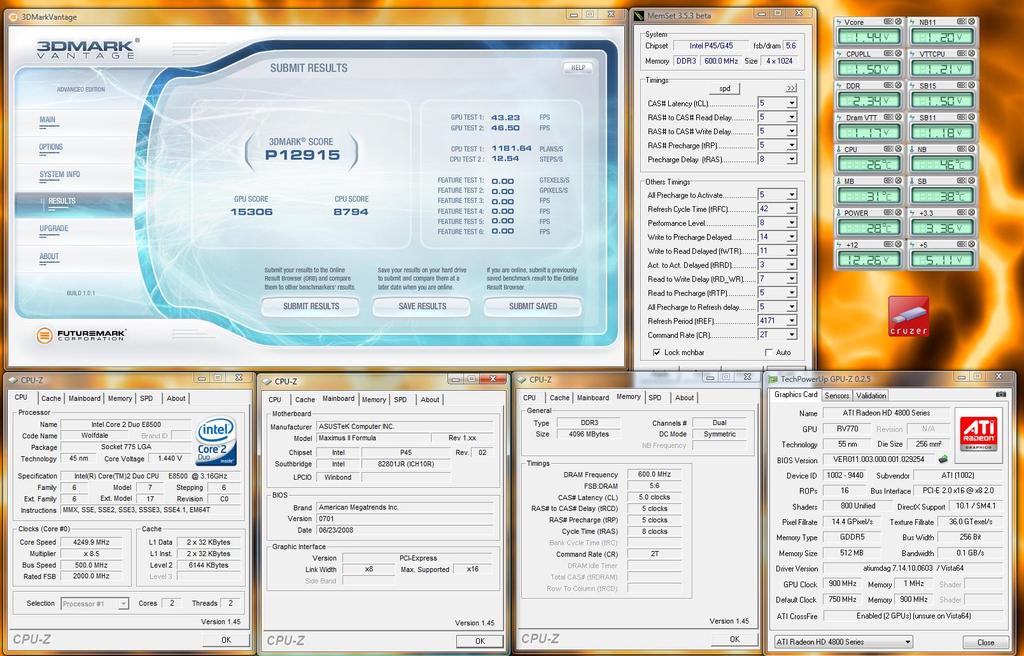Open the Write to Read Delayed (tWTR) dropdown
Image resolution: width=1024 pixels, height=656 pixels.
pos(792,250)
